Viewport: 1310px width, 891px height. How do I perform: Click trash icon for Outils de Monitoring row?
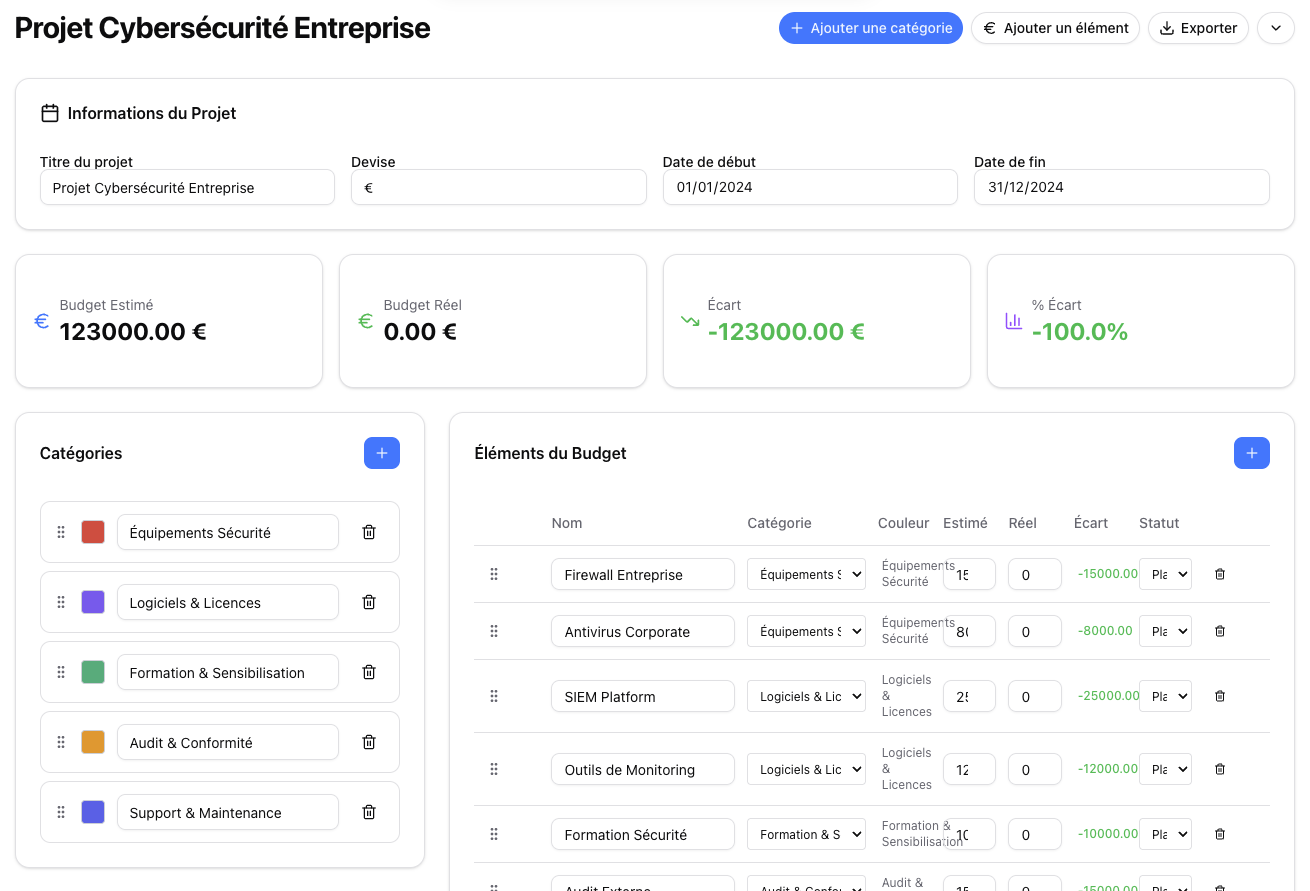(x=1219, y=769)
